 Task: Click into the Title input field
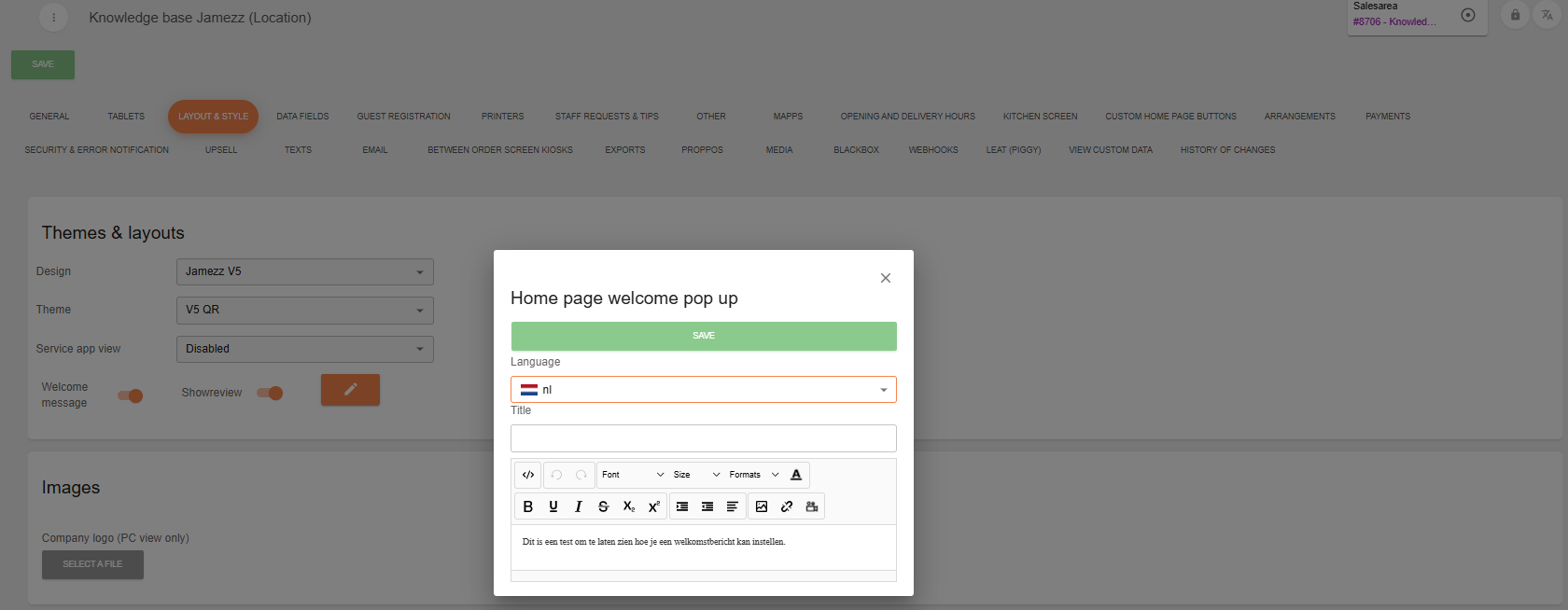point(703,438)
